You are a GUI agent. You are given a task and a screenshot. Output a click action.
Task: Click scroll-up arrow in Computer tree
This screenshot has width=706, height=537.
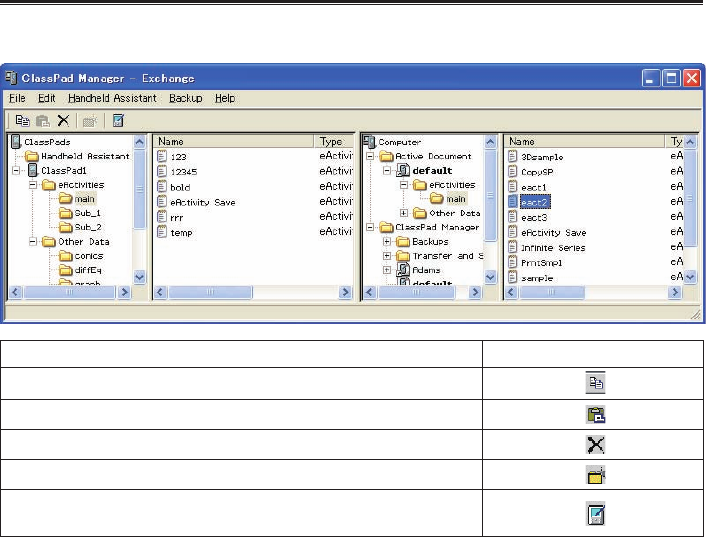click(490, 142)
